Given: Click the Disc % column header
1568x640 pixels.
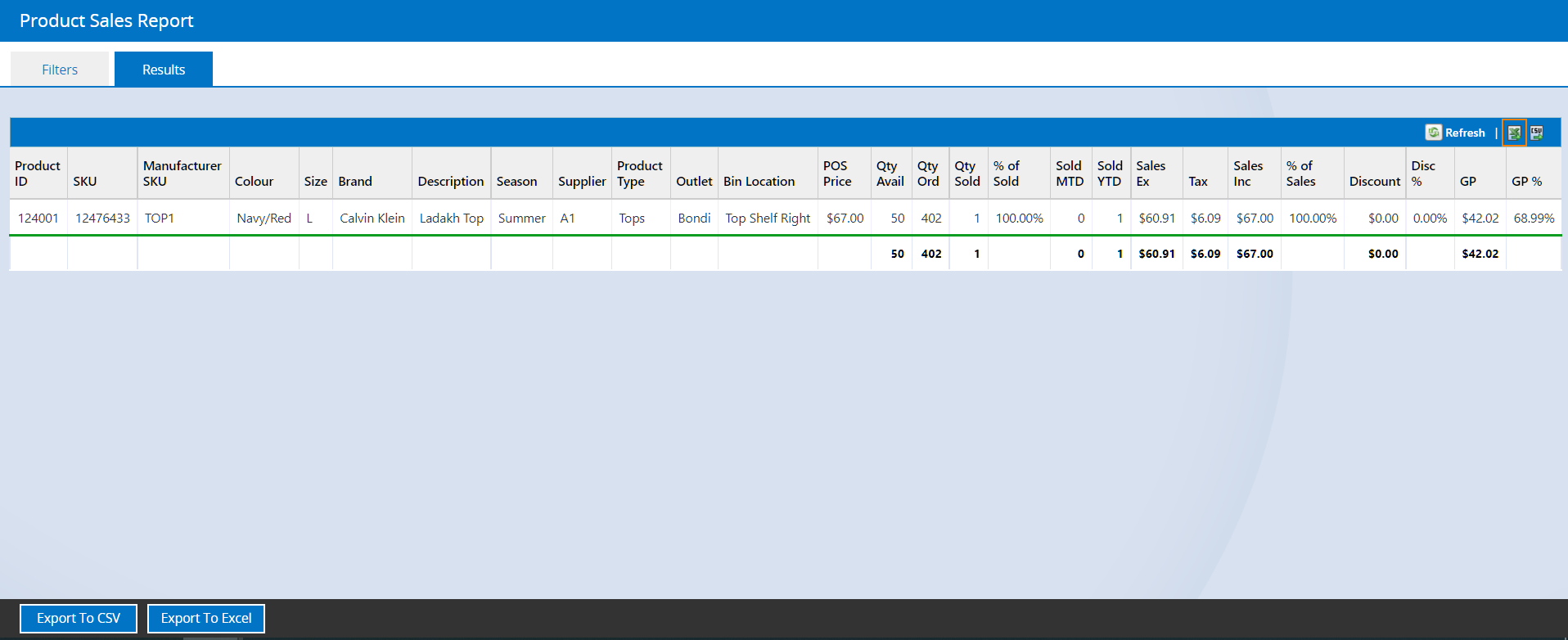Looking at the screenshot, I should coord(1431,174).
